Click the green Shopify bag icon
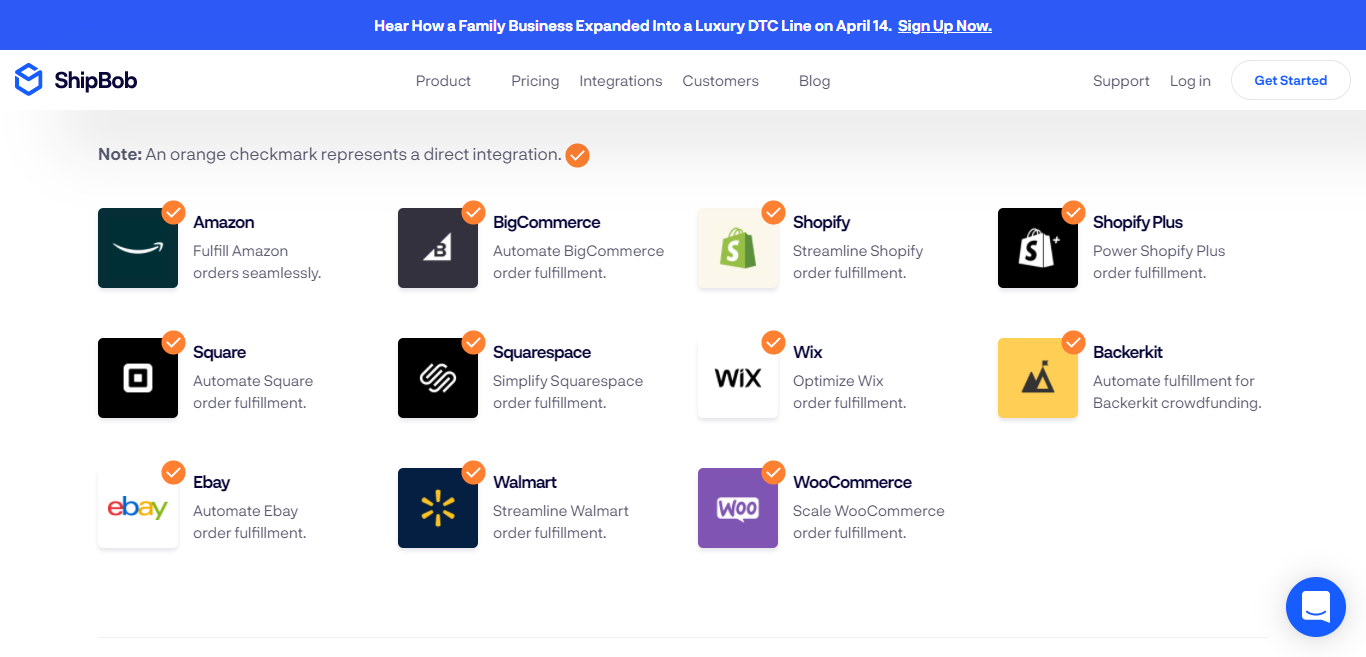The width and height of the screenshot is (1366, 657). [738, 248]
